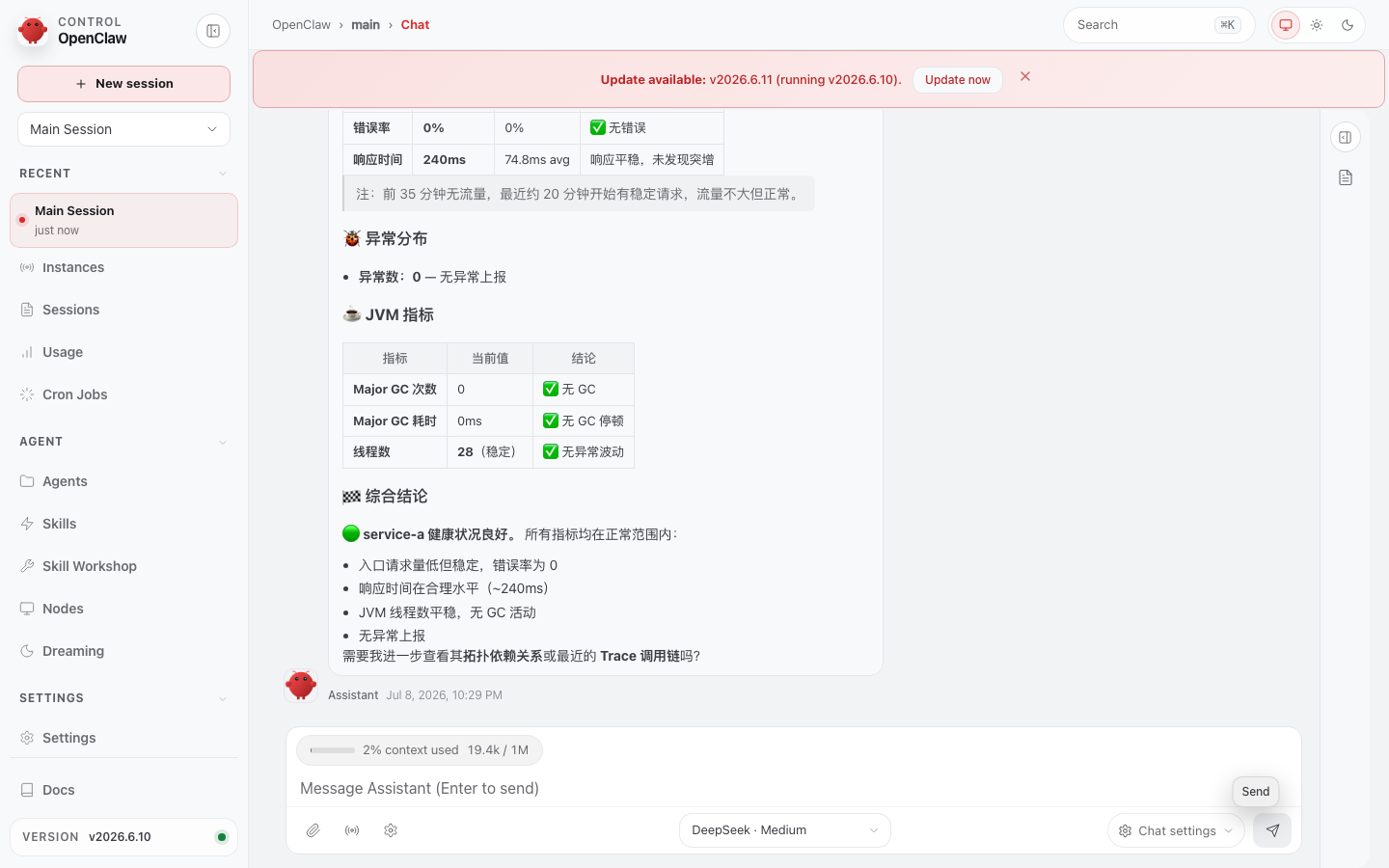Click Update now button
Screen dimensions: 1389x868
click(x=957, y=80)
